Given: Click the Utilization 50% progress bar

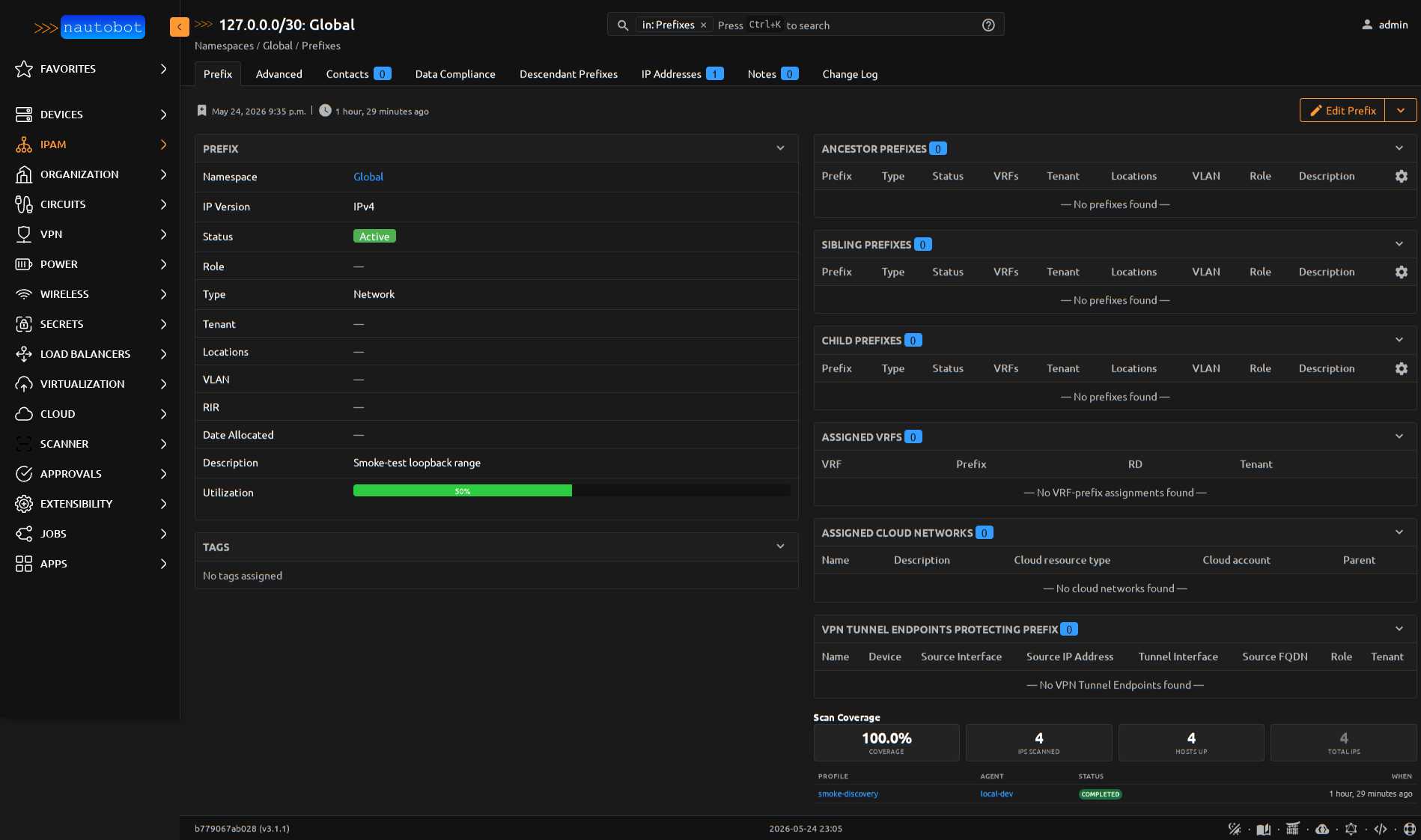Looking at the screenshot, I should click(x=571, y=491).
